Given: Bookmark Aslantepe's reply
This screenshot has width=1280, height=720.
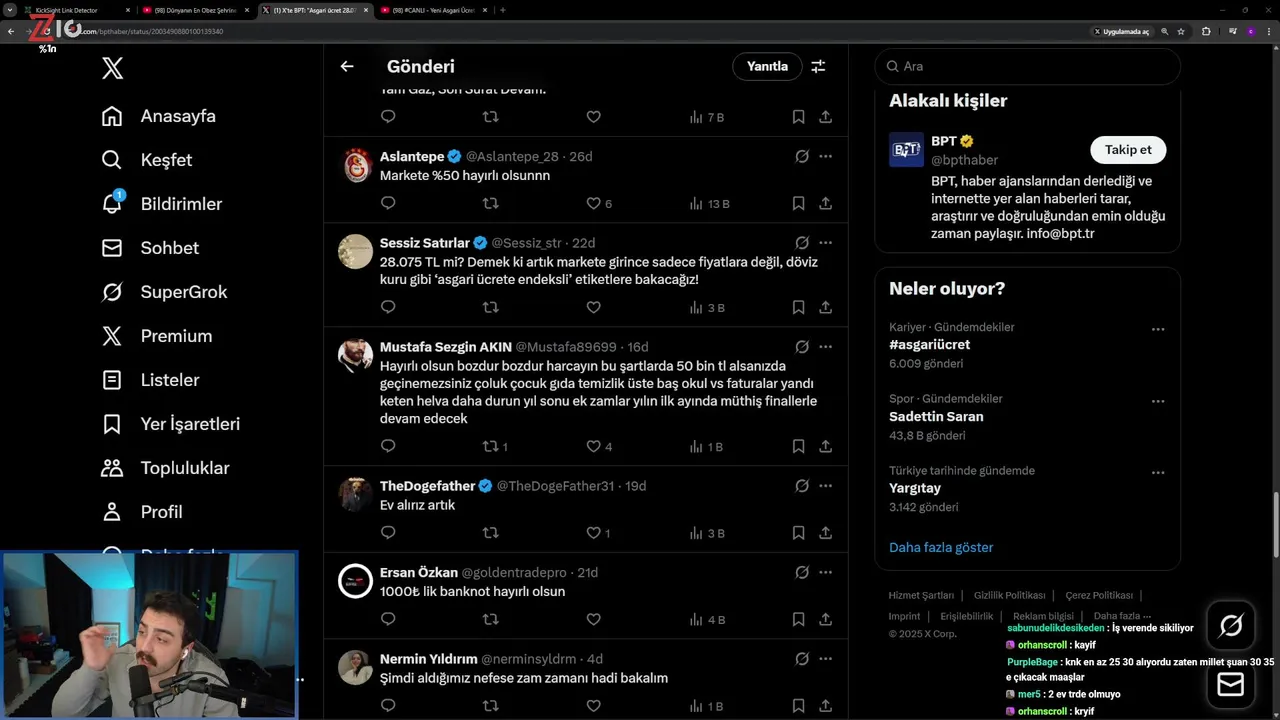Looking at the screenshot, I should [798, 203].
